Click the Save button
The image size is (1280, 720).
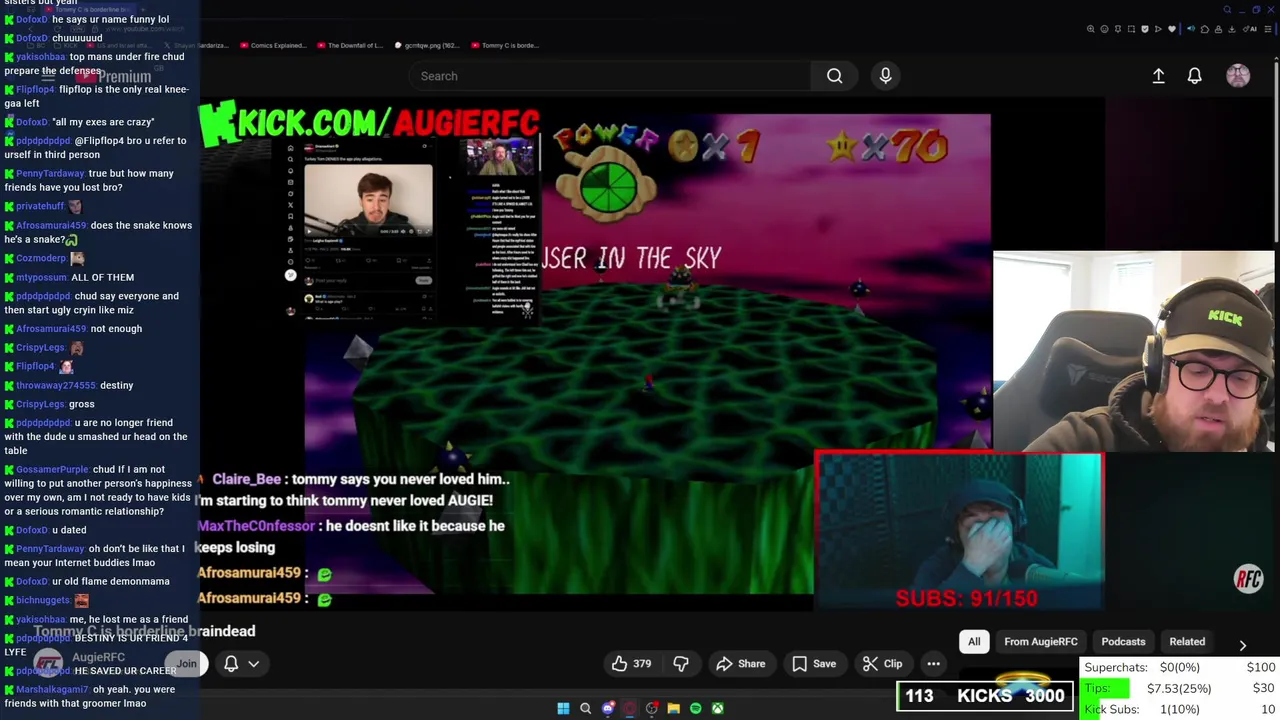point(814,664)
